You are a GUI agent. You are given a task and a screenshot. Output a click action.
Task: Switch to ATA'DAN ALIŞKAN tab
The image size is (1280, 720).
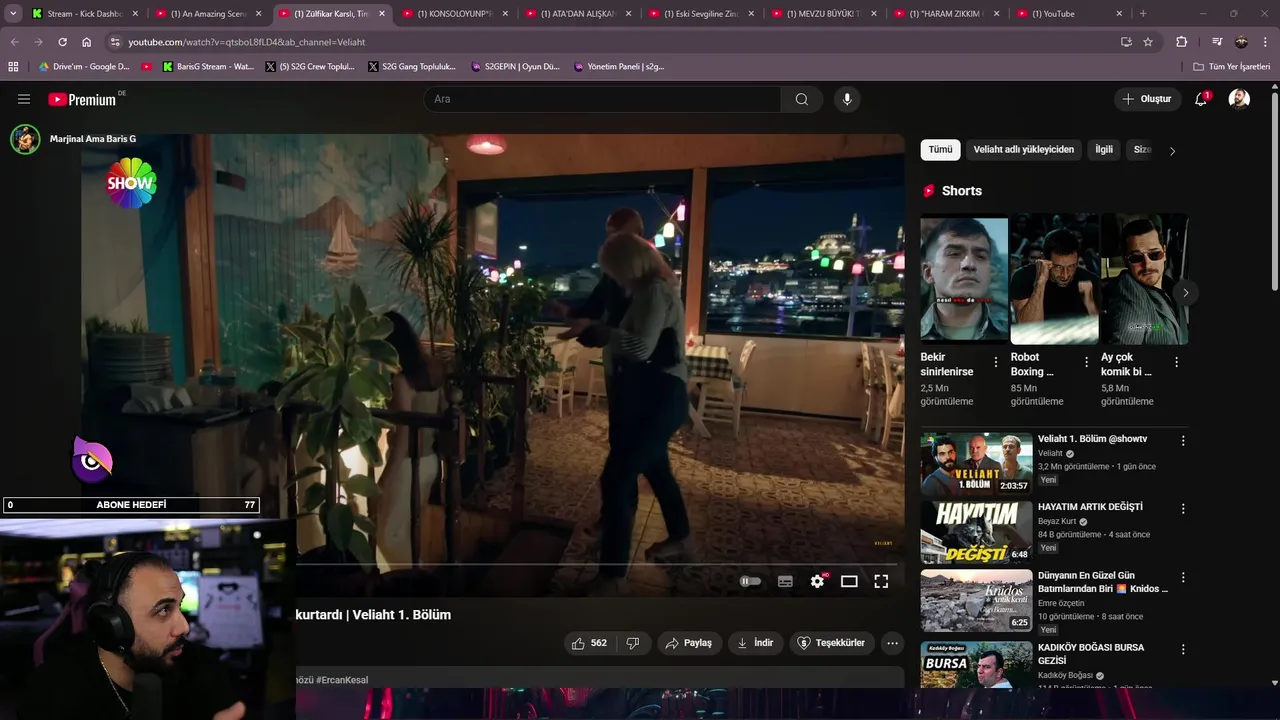pyautogui.click(x=578, y=14)
